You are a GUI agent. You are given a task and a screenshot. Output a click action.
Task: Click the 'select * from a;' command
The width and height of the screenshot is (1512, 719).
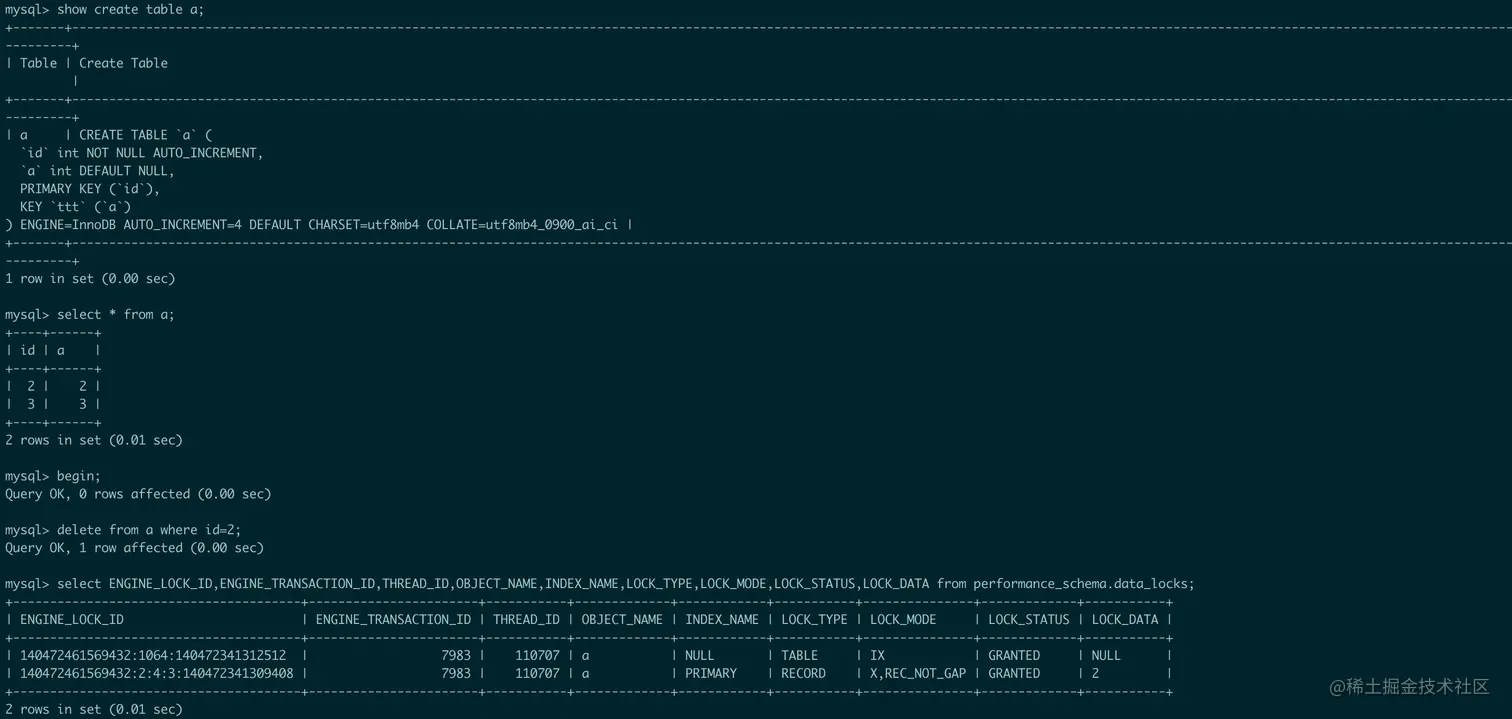115,315
